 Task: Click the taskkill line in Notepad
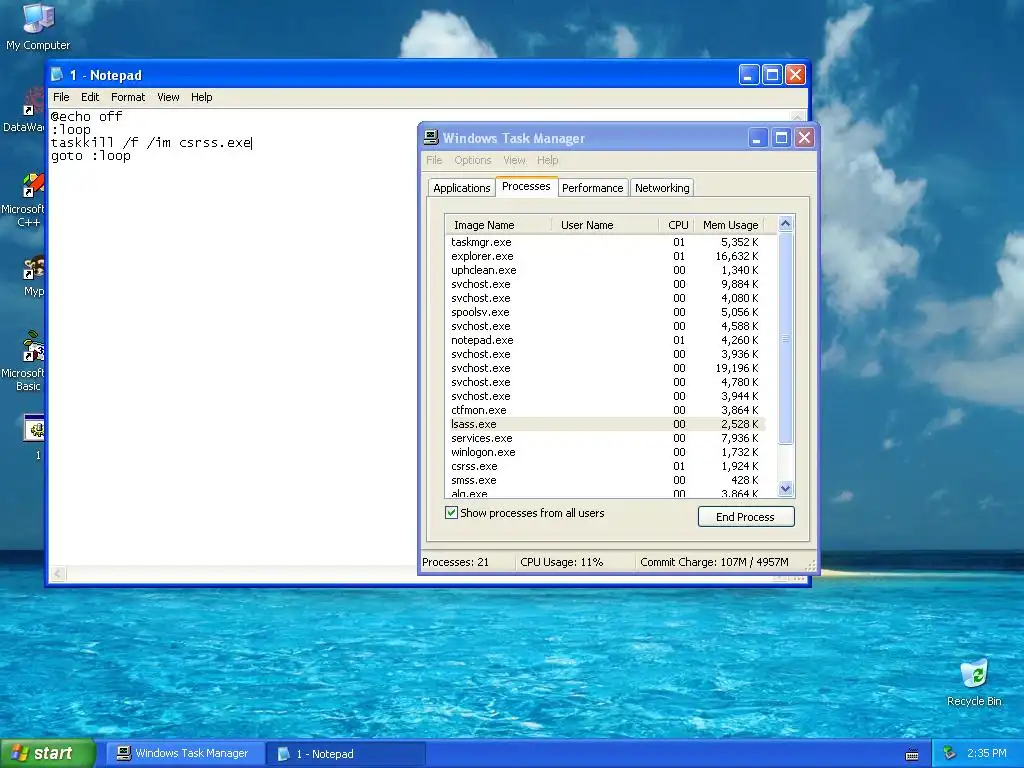click(151, 142)
